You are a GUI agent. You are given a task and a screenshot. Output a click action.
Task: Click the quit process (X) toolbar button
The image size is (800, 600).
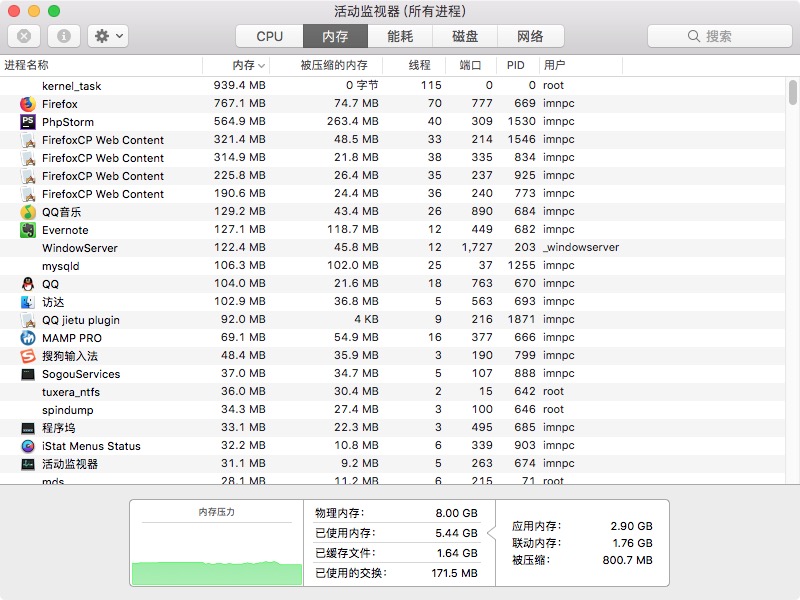click(24, 36)
